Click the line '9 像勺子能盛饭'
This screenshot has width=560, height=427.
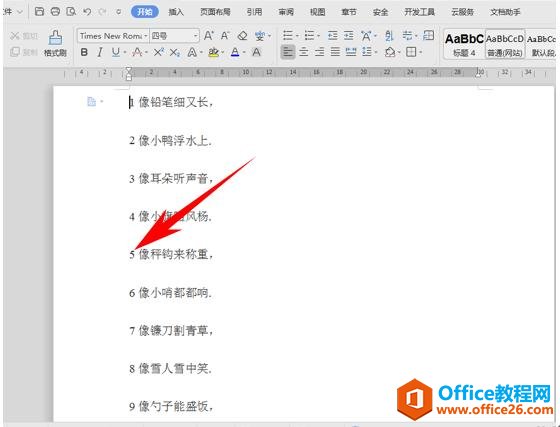tap(171, 406)
